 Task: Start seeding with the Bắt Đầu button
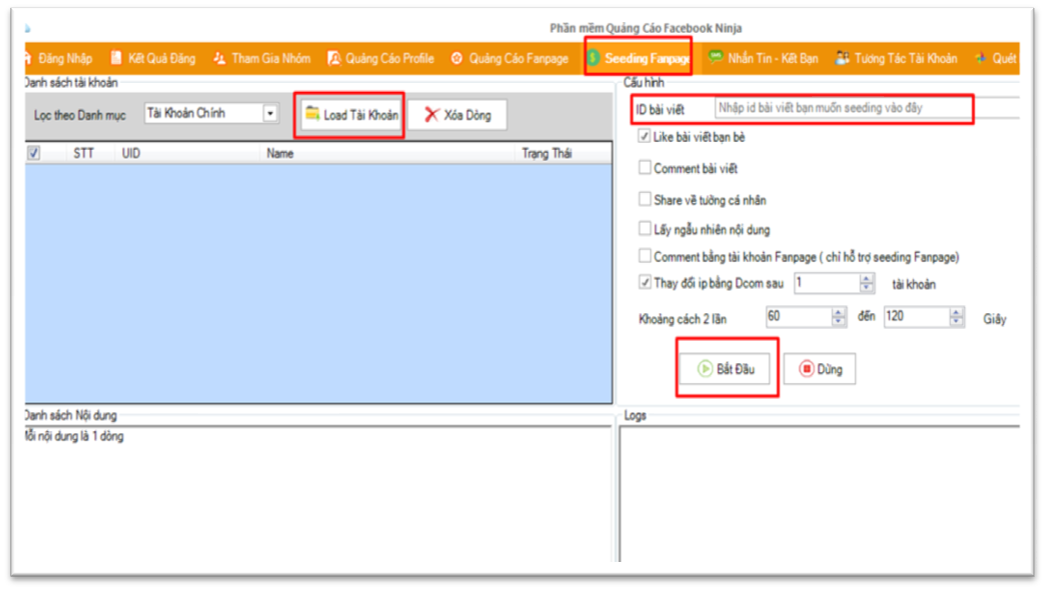(x=725, y=369)
